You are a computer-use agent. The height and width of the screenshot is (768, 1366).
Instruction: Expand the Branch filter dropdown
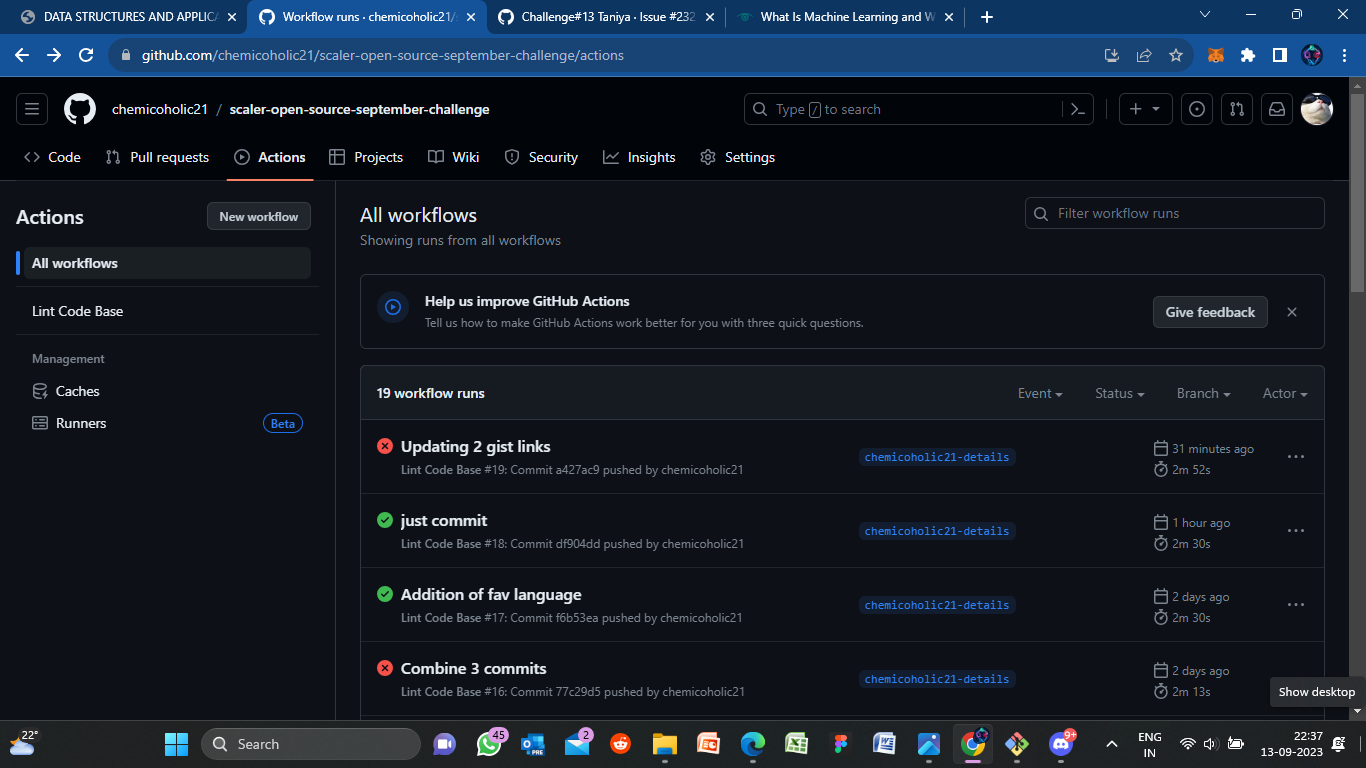point(1203,393)
